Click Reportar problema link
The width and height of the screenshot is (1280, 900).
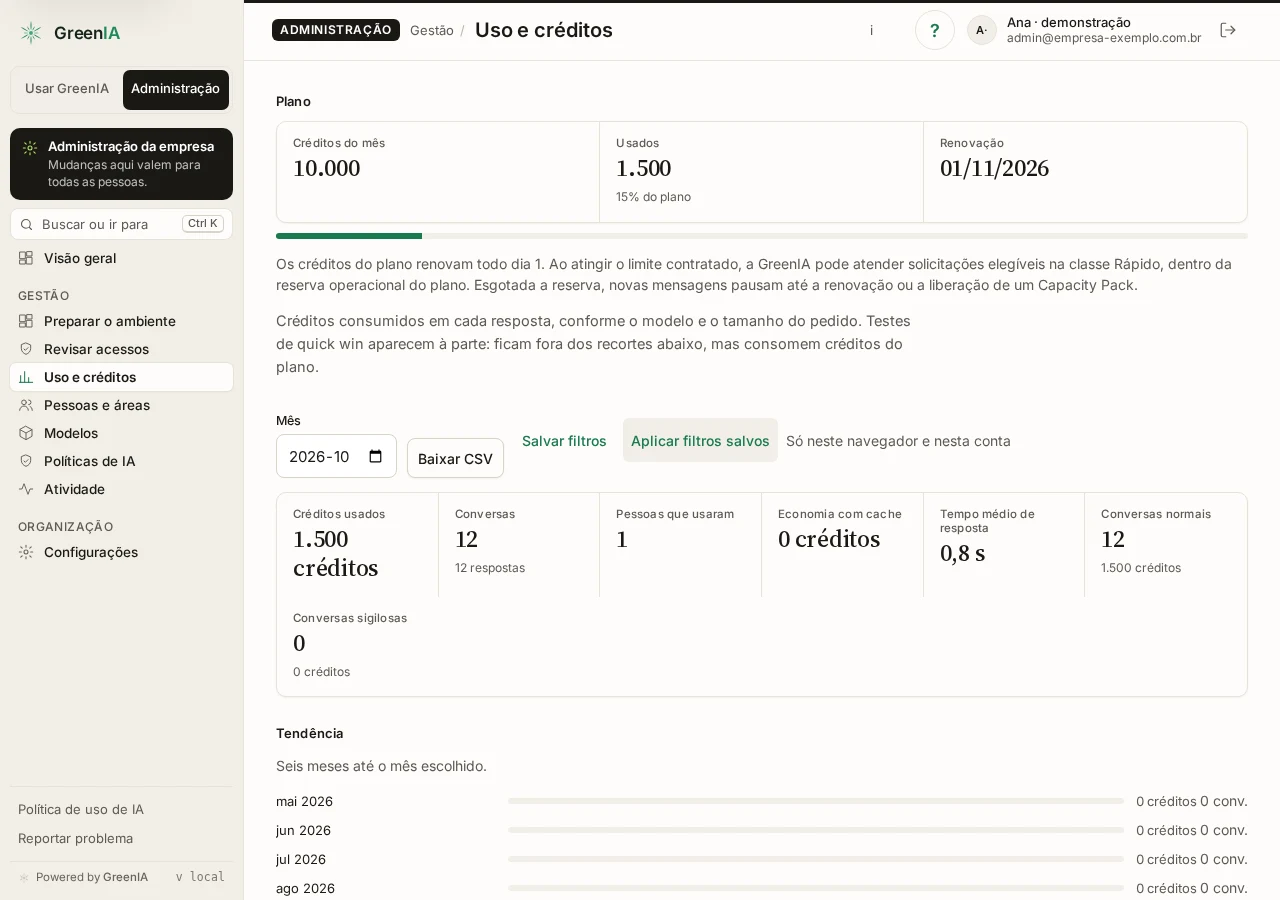point(76,838)
